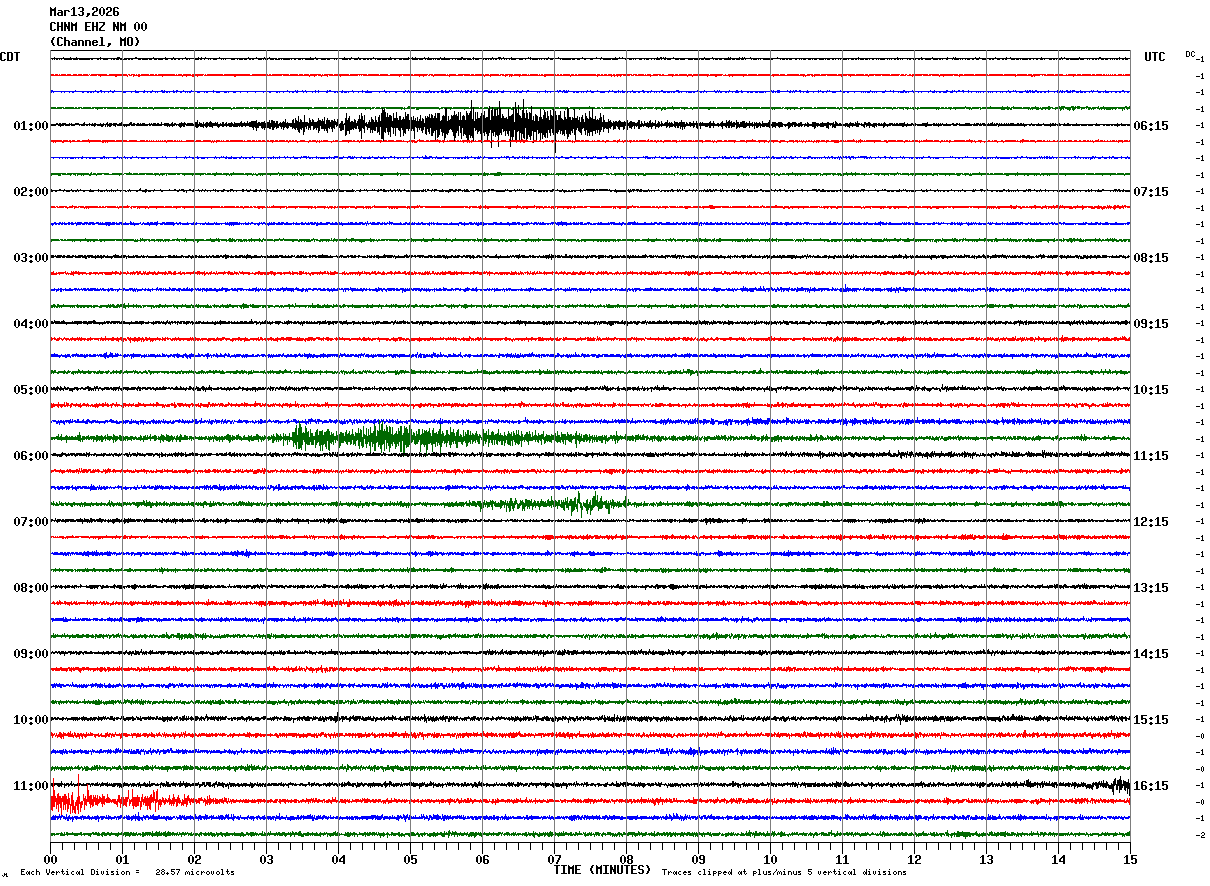The width and height of the screenshot is (1210, 886).
Task: Click the 06:15 UTC time label
Action: tap(1151, 126)
